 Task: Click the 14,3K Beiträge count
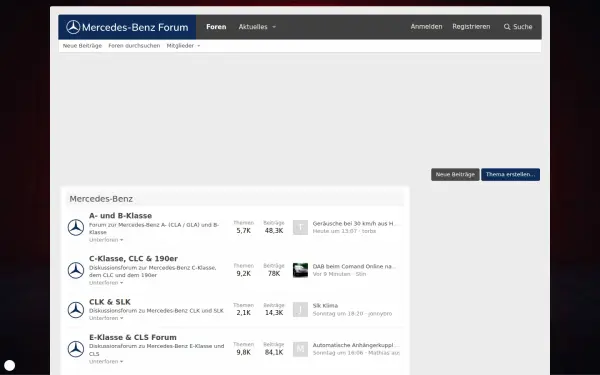[274, 313]
